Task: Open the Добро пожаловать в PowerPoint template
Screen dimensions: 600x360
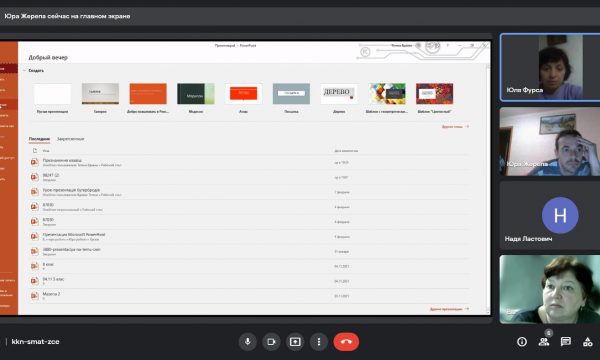Action: click(x=148, y=94)
